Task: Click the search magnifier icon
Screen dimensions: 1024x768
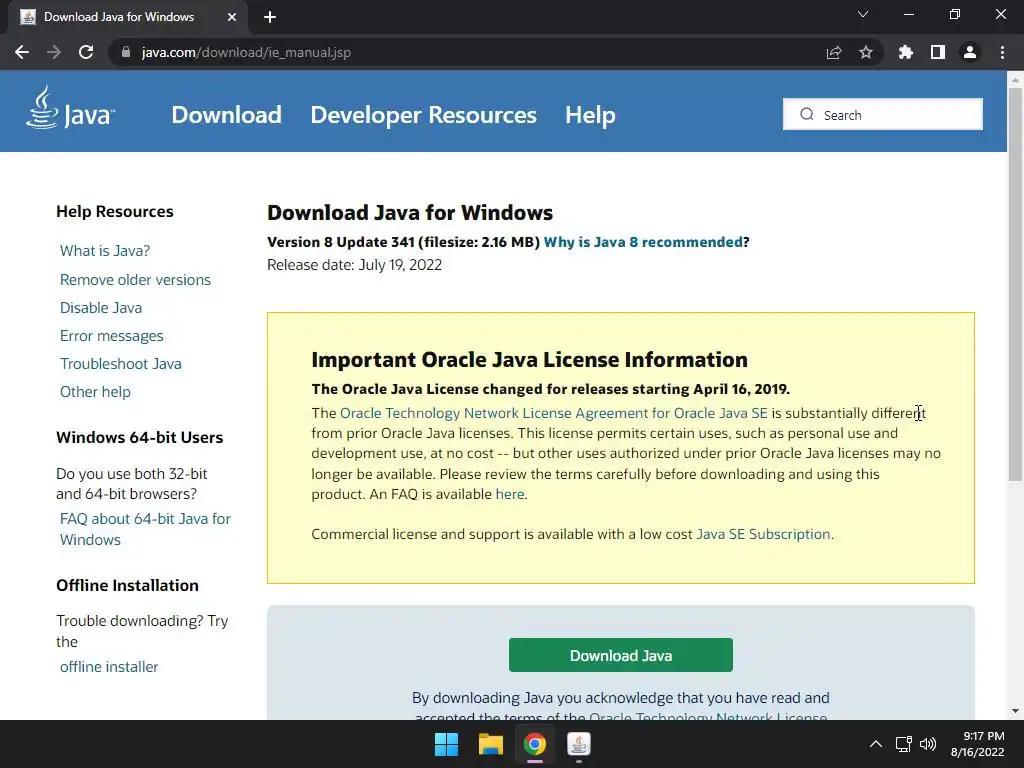Action: [807, 114]
